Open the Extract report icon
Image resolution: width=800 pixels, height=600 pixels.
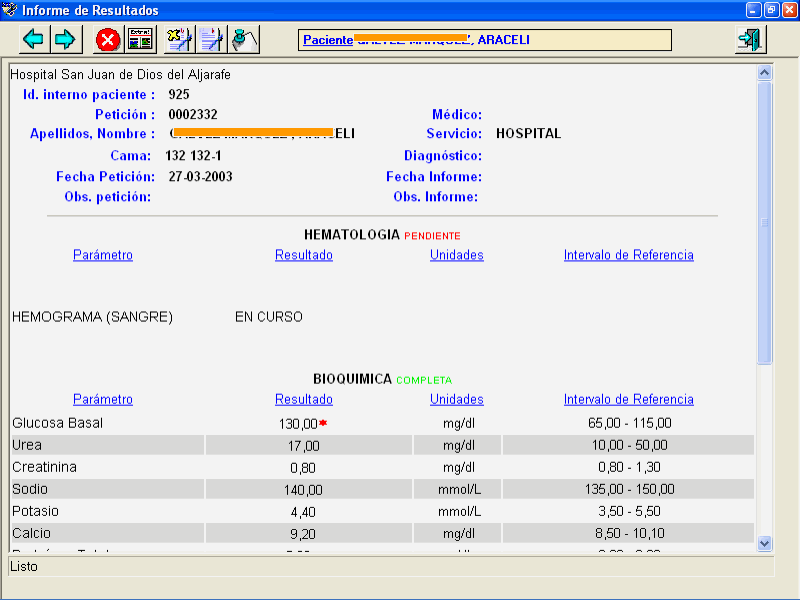(x=141, y=39)
